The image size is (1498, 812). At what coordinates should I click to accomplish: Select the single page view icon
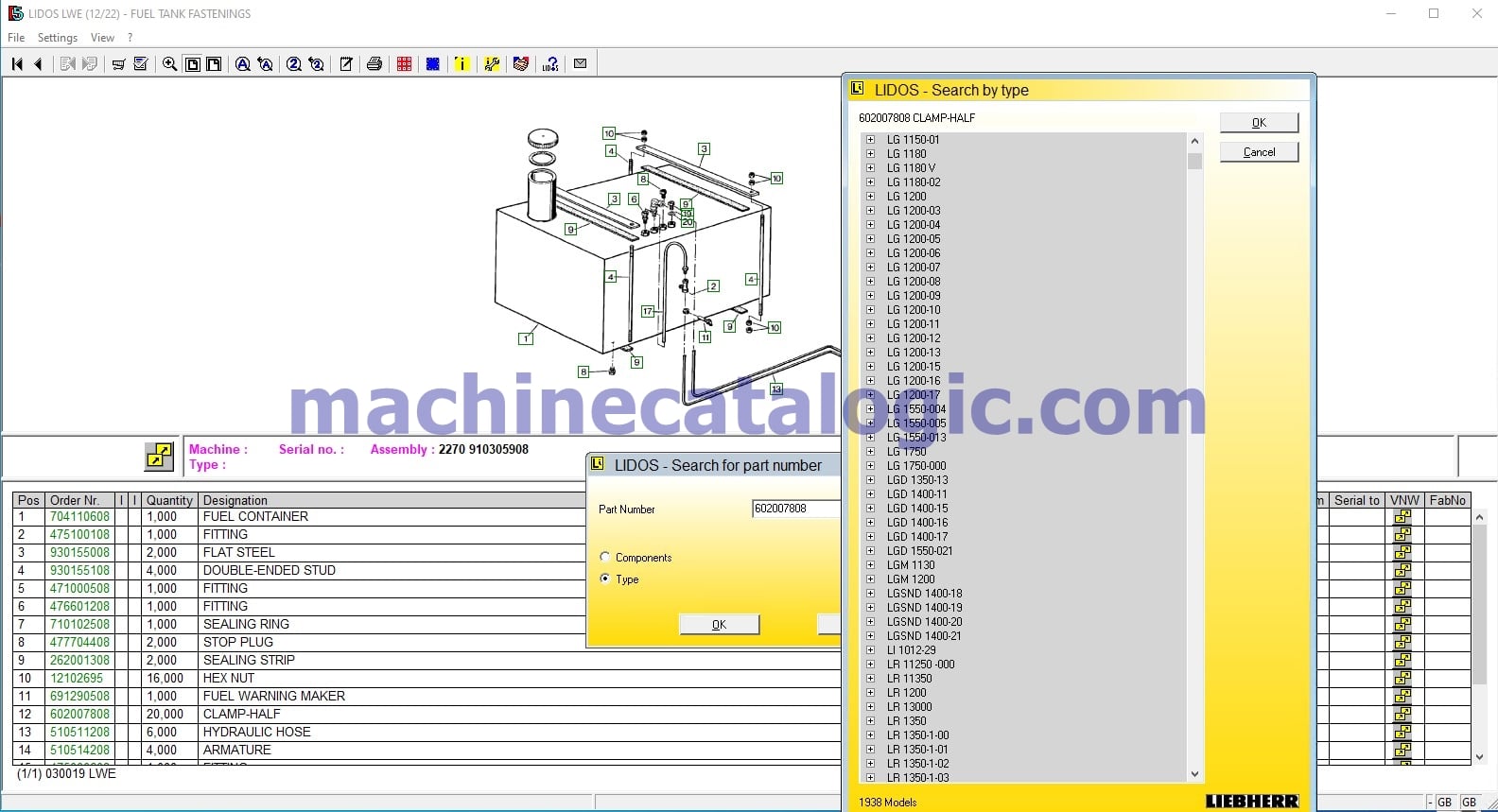tap(193, 64)
